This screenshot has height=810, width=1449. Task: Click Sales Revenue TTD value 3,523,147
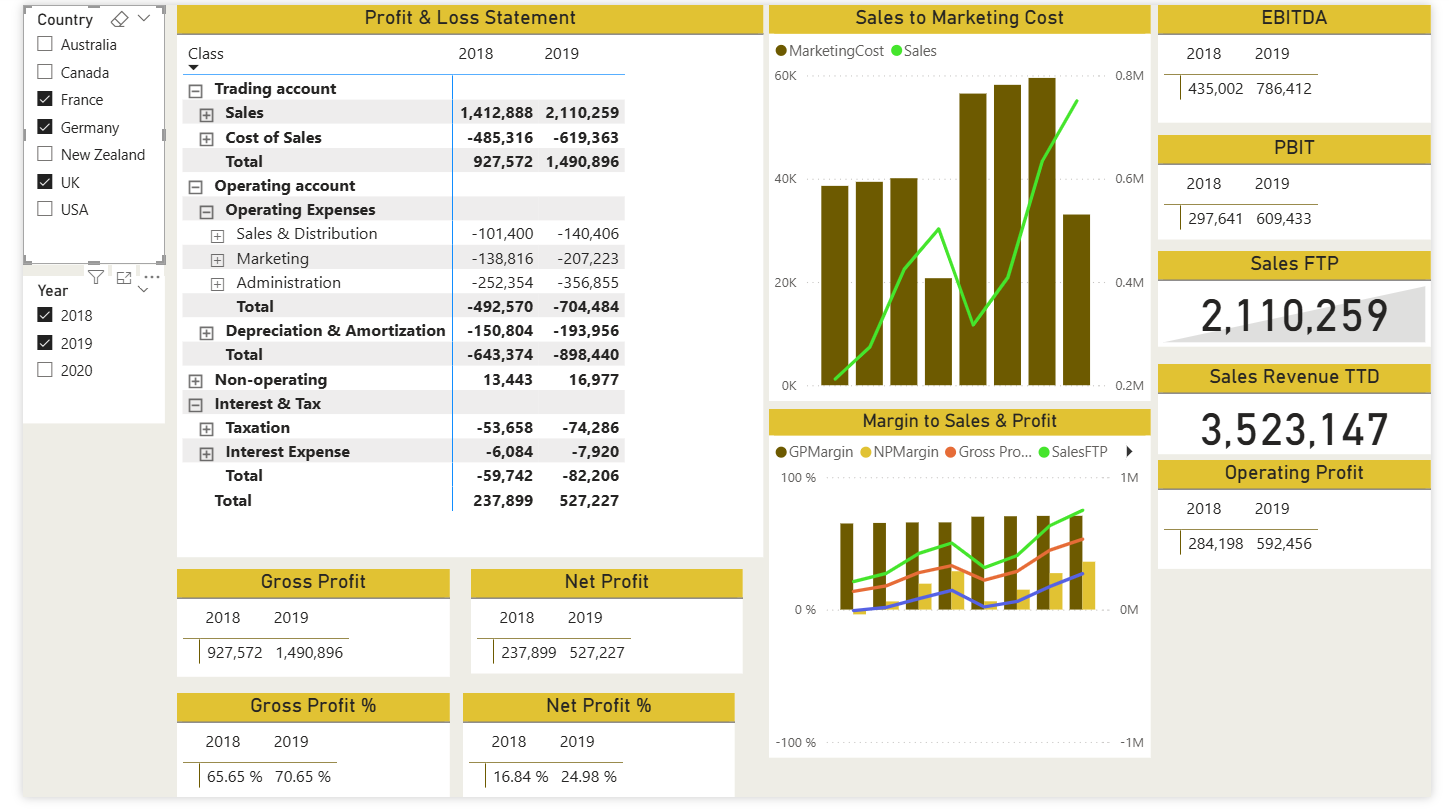pos(1294,430)
